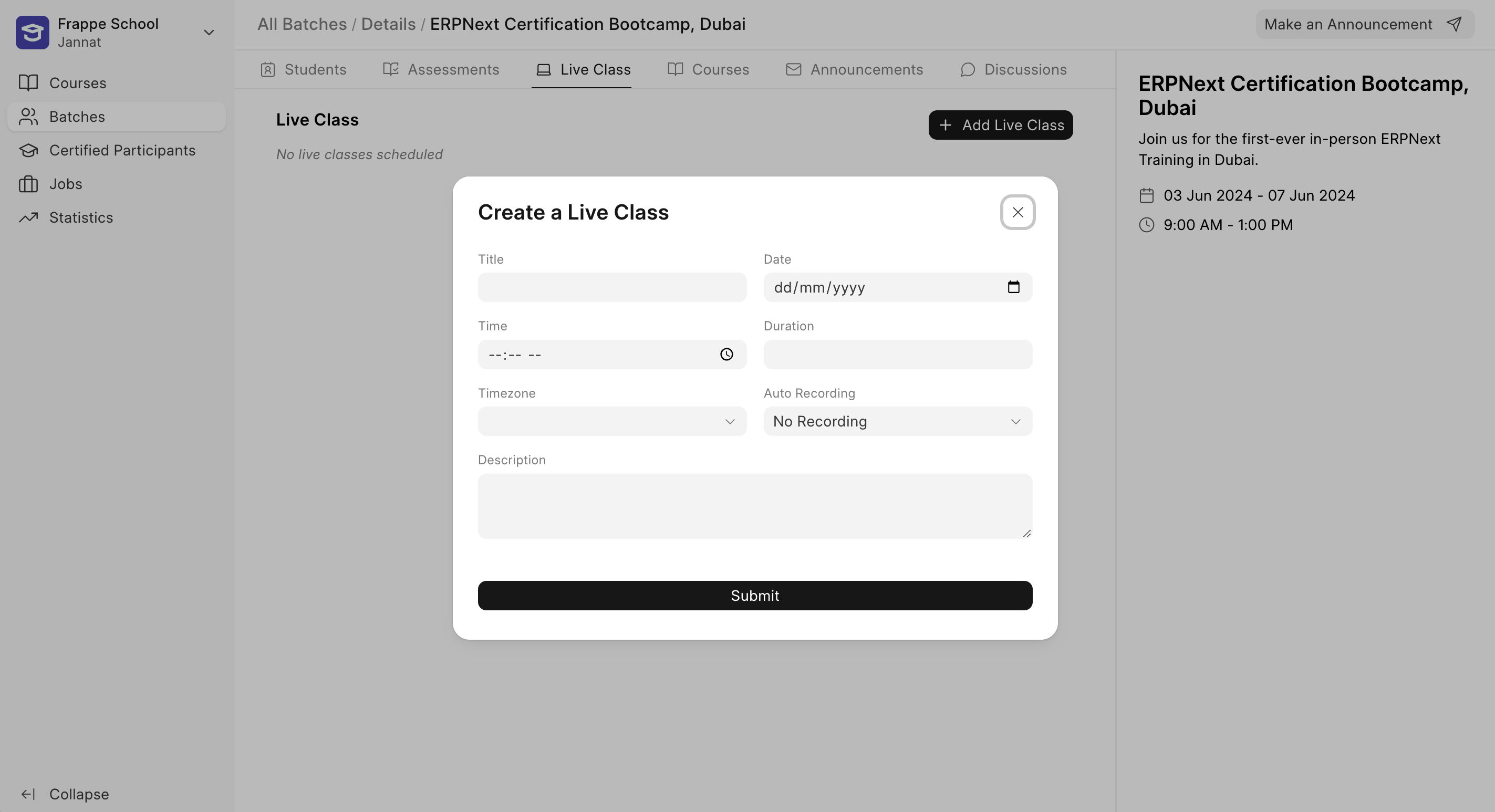The width and height of the screenshot is (1495, 812).
Task: Open the Discussions tab
Action: tap(1013, 70)
